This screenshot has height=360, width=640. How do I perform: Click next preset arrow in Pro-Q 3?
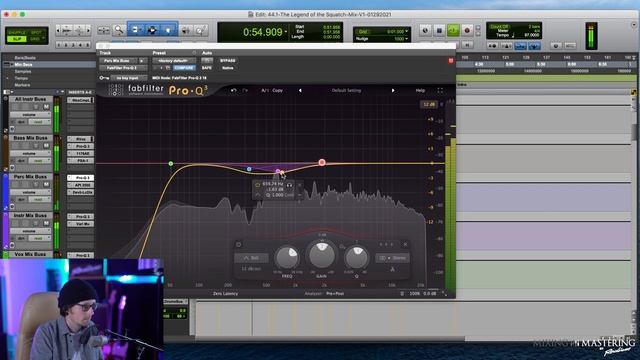(393, 90)
